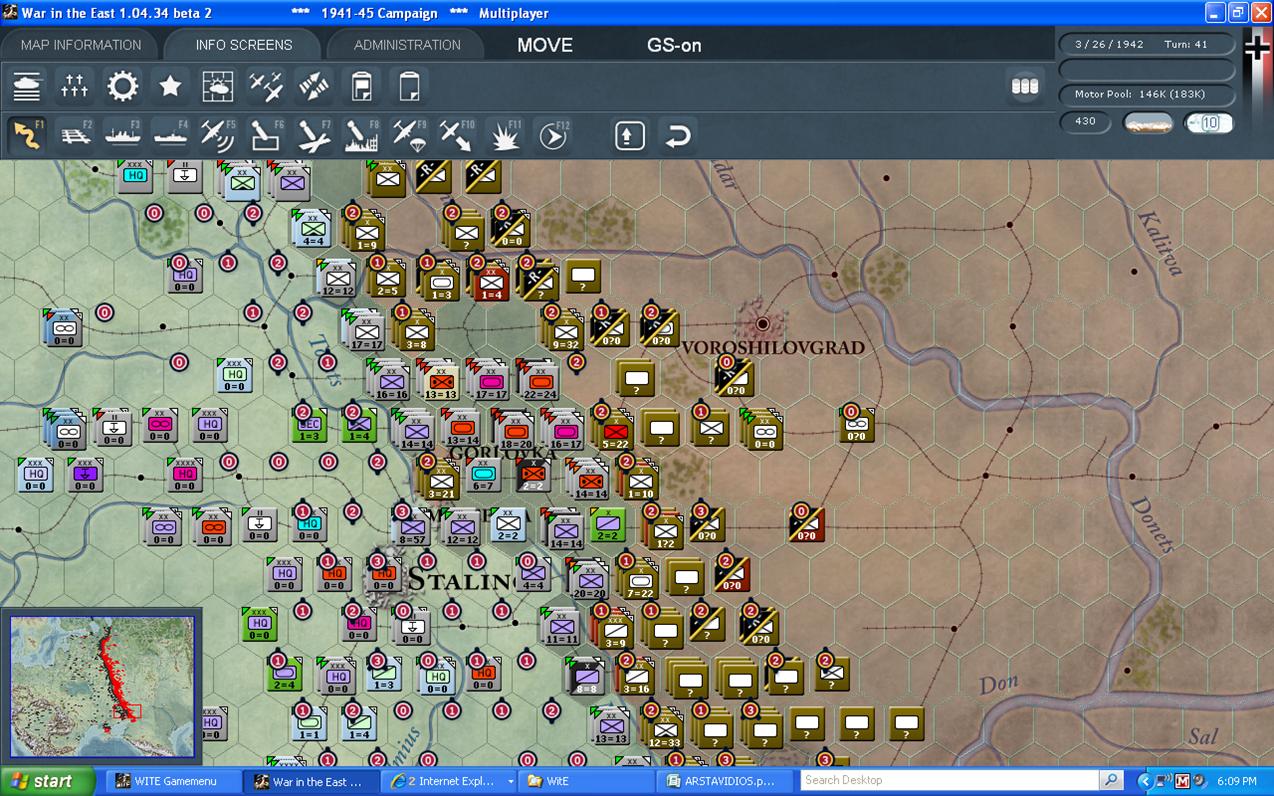Click the Motor Pool 146K readout
Viewport: 1274px width, 796px height.
click(1147, 94)
